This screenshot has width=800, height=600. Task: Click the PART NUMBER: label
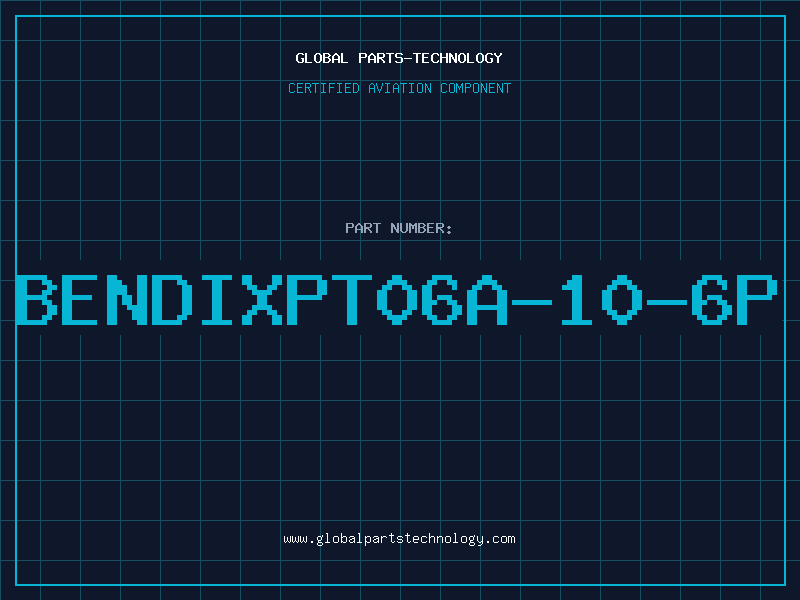399,228
